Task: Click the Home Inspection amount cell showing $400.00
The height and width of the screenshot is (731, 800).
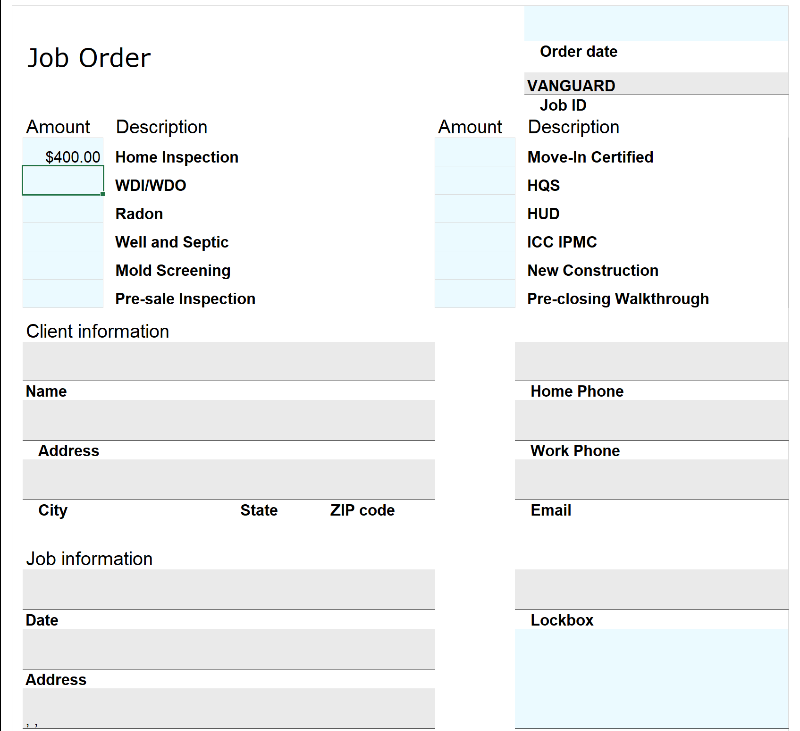Action: [x=63, y=157]
